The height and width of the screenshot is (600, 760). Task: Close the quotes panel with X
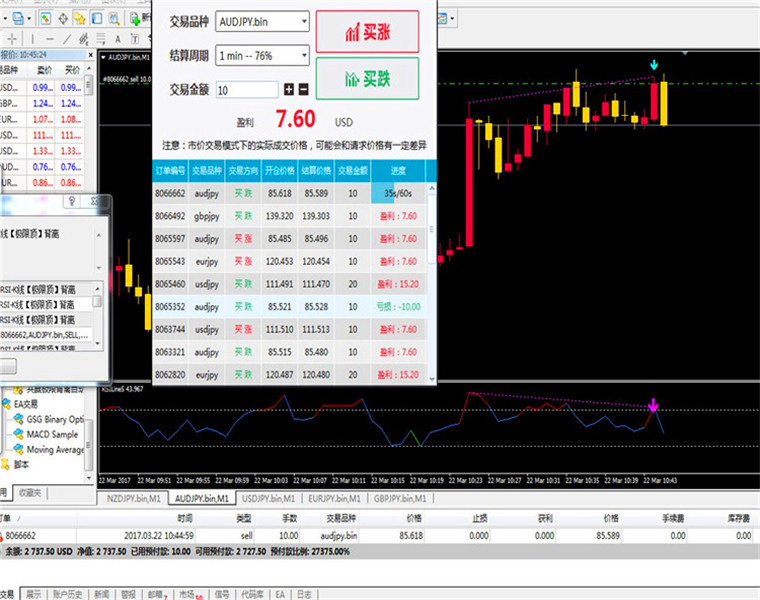click(x=90, y=55)
